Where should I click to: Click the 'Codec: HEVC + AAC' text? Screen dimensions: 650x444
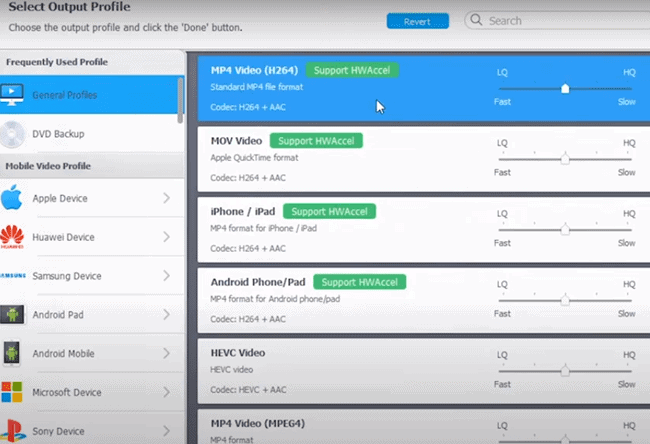pos(248,390)
